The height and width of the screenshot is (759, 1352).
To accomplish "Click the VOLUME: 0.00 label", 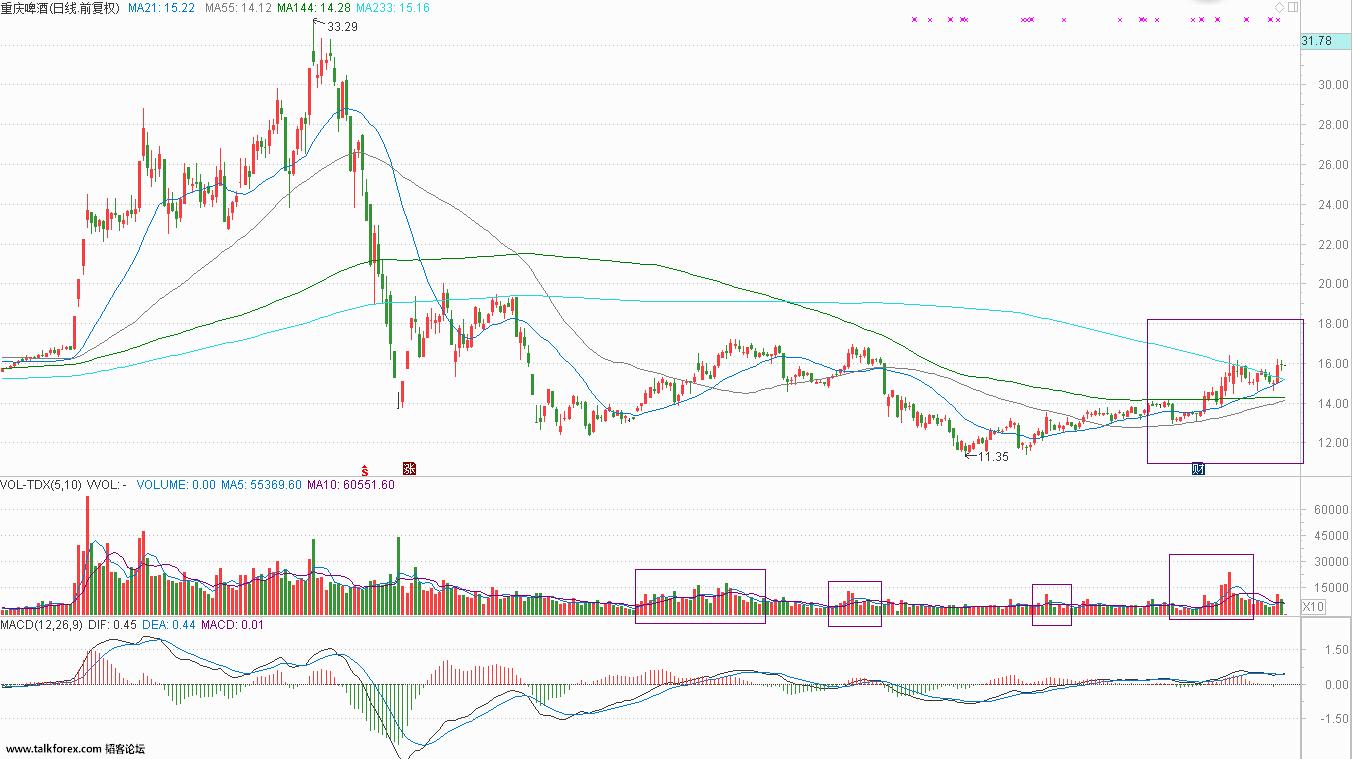I will click(x=176, y=485).
